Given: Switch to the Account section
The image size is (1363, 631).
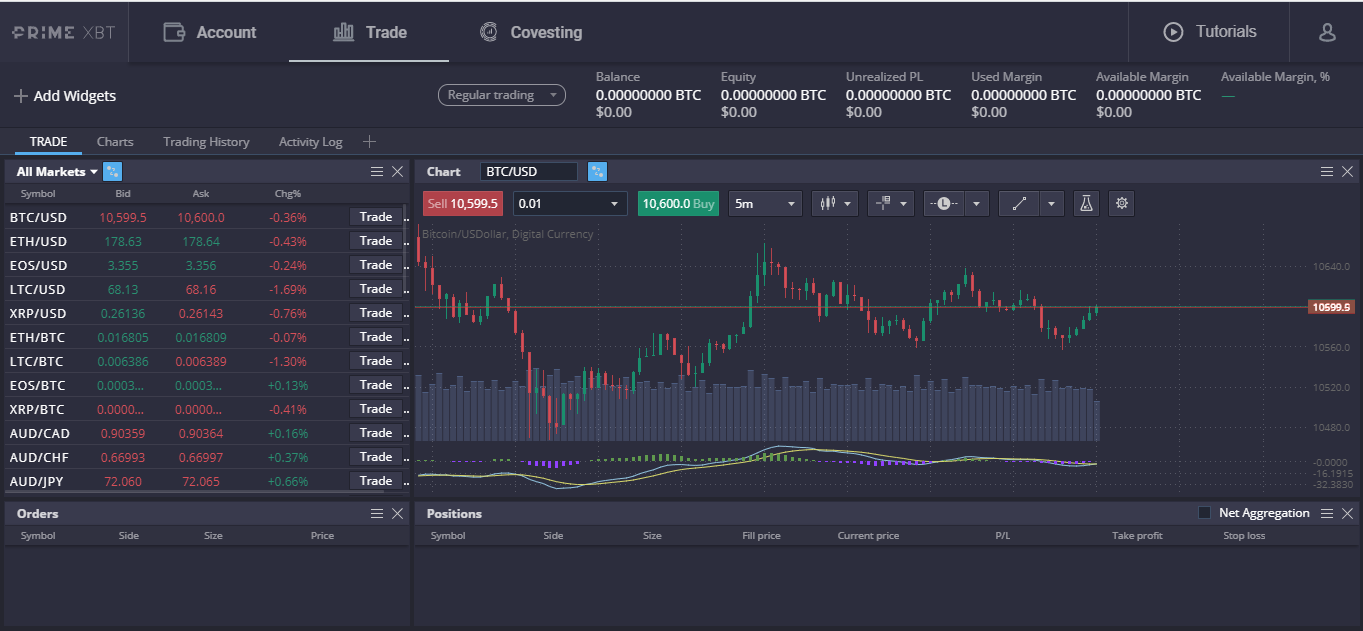Looking at the screenshot, I should 211,31.
